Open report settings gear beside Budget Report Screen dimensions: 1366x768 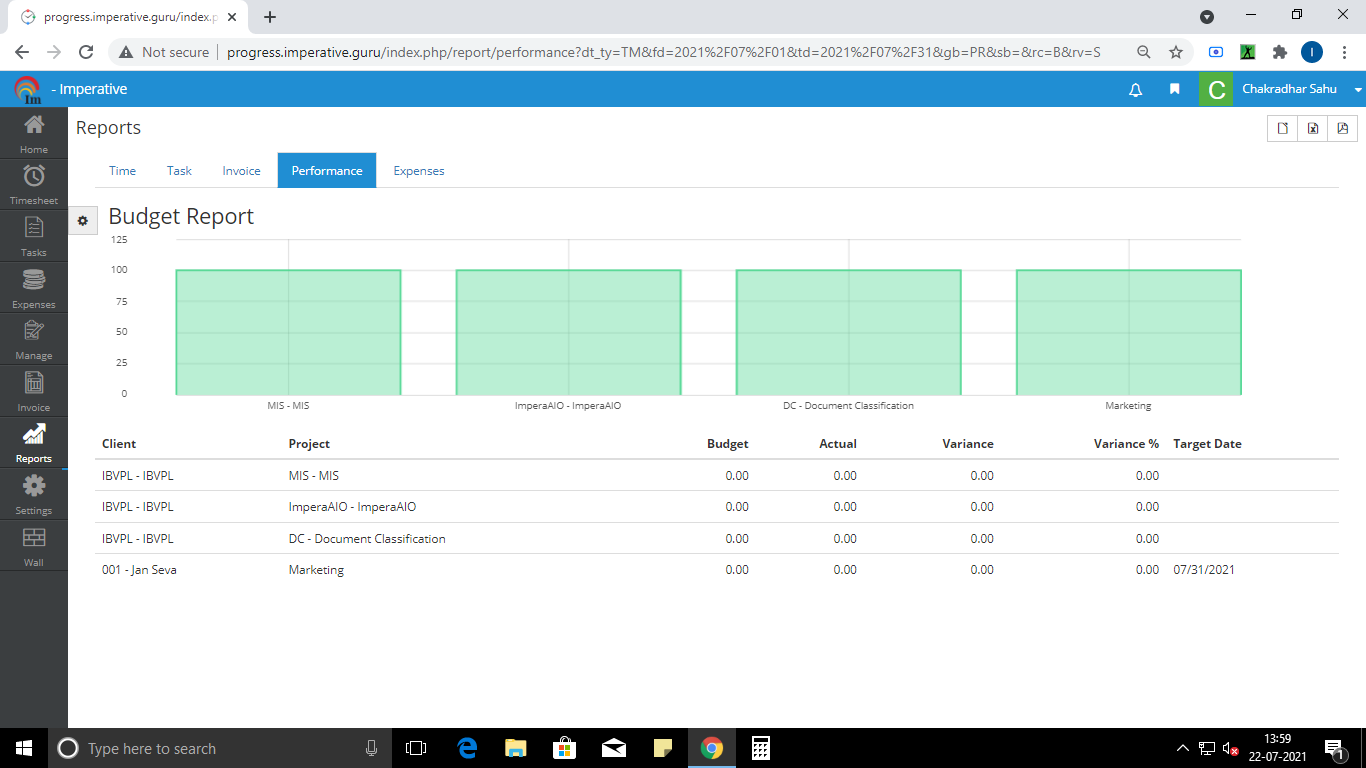click(83, 221)
